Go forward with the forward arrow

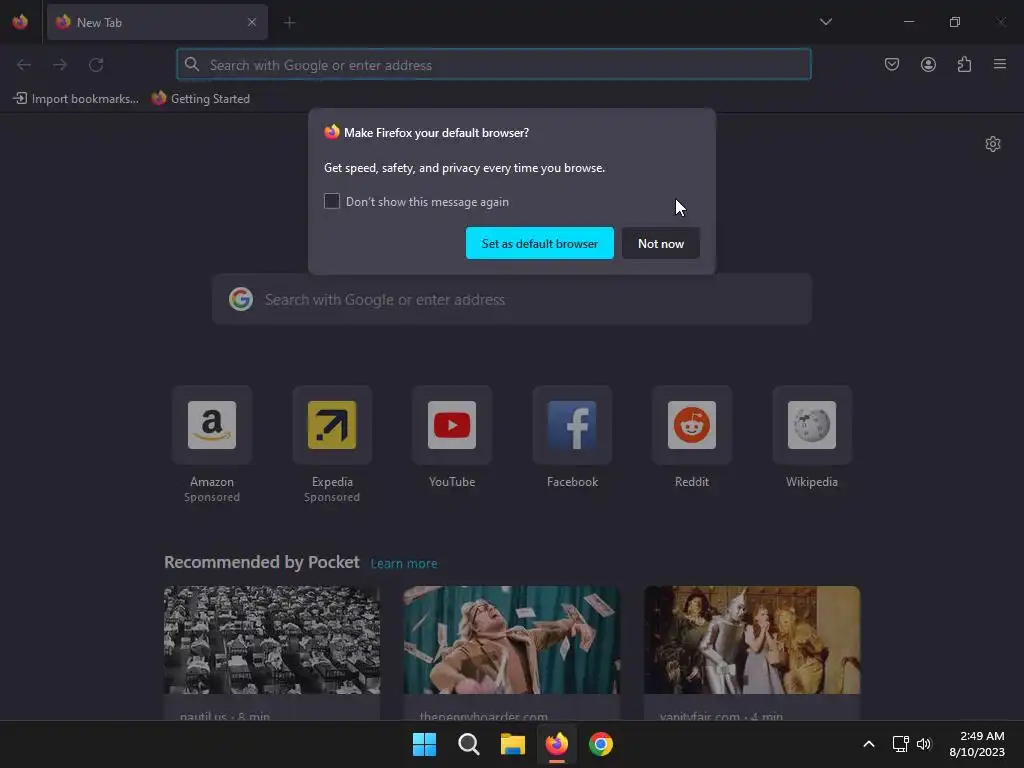point(60,65)
